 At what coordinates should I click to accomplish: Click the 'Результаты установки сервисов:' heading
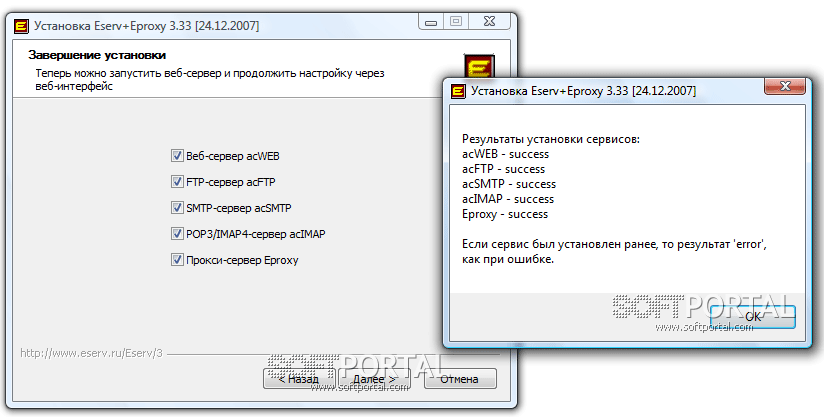click(x=551, y=140)
